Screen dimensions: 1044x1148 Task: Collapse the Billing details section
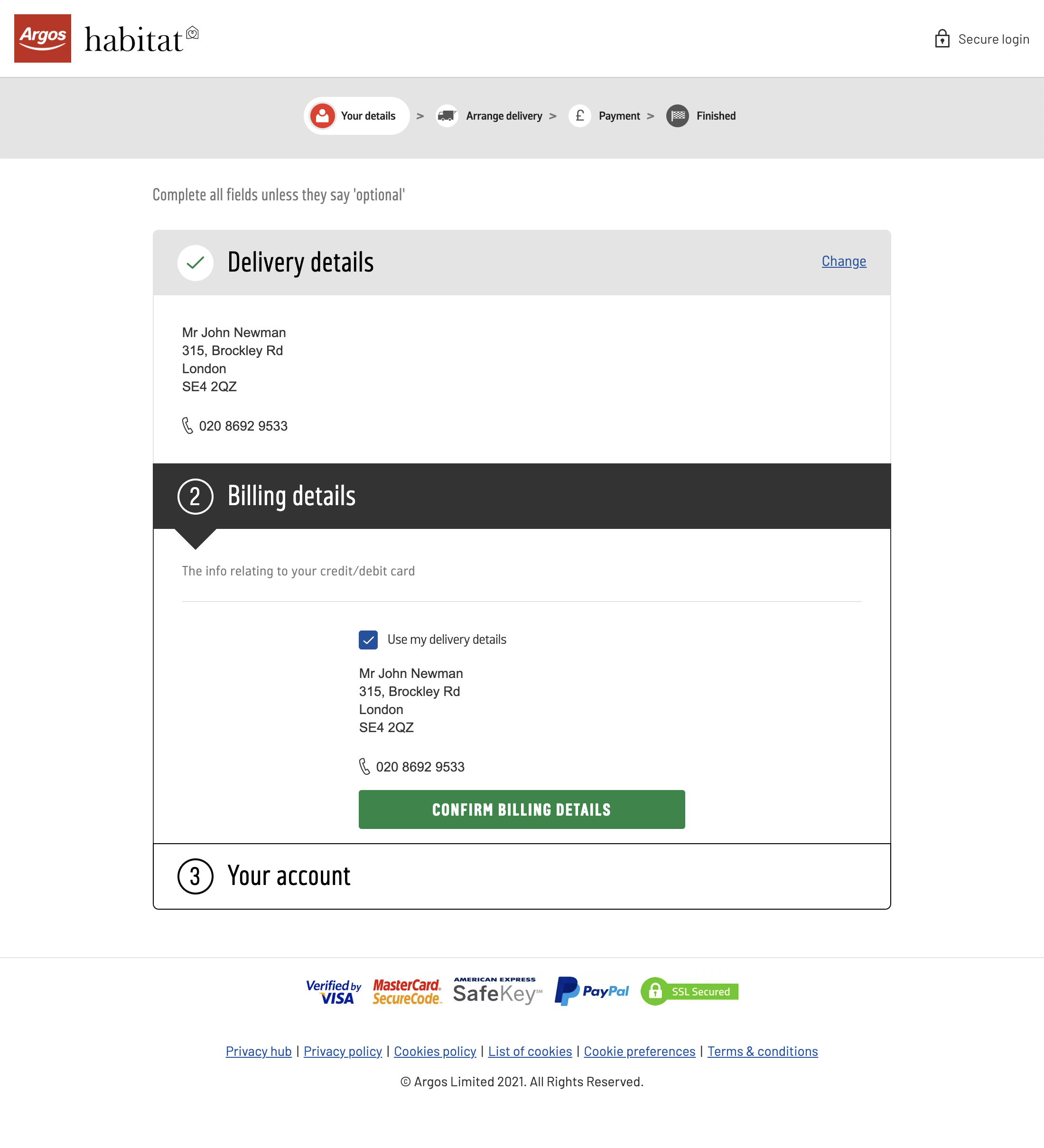(291, 495)
